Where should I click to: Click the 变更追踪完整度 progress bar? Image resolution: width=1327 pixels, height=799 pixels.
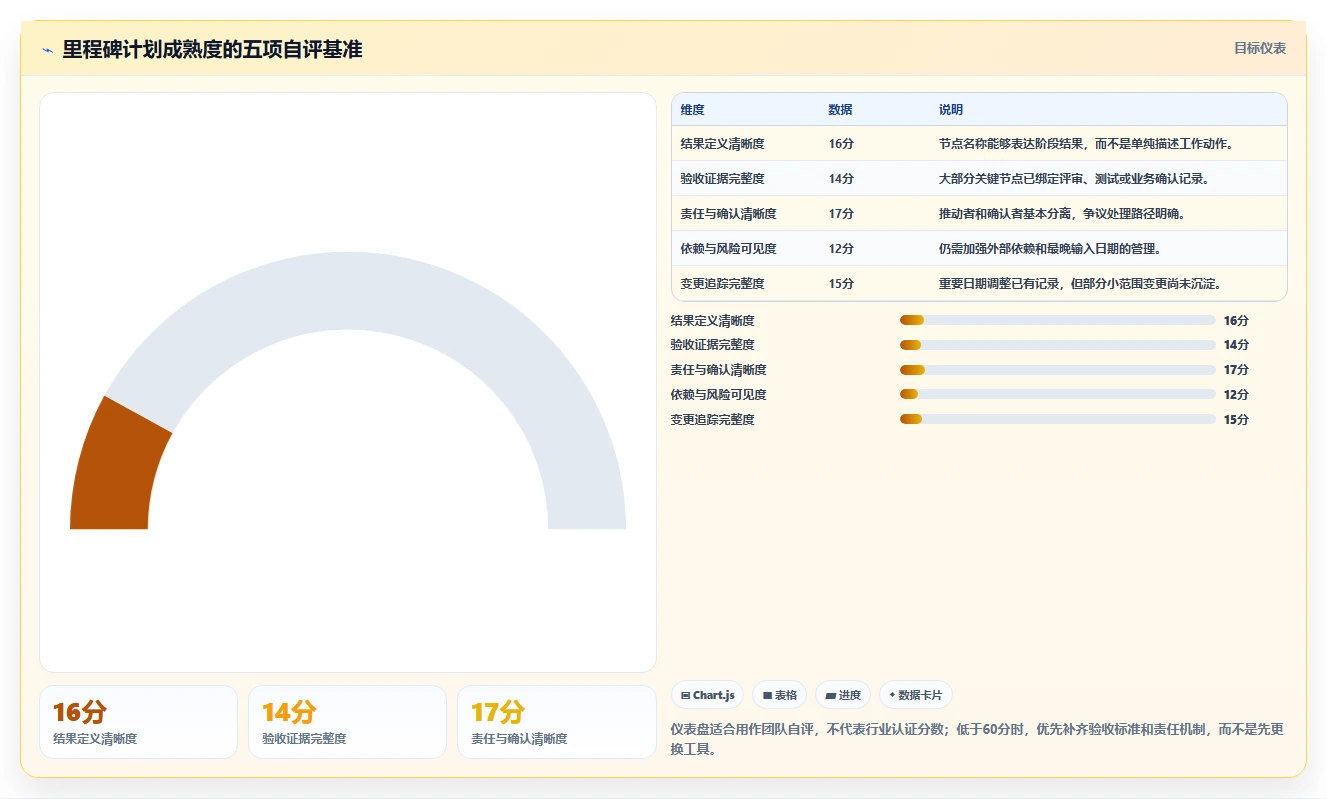(x=1057, y=419)
